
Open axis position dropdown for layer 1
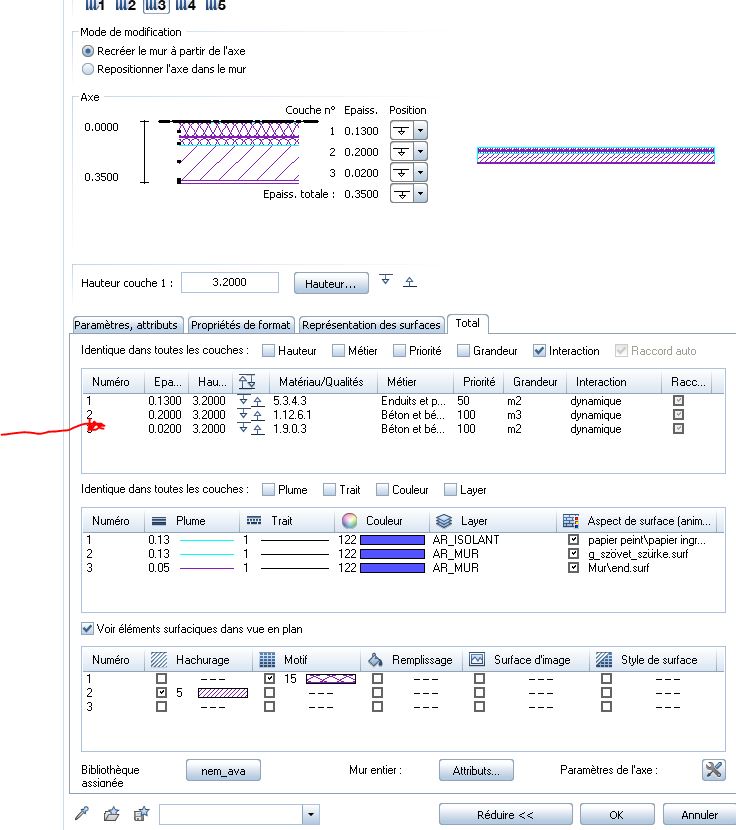420,130
